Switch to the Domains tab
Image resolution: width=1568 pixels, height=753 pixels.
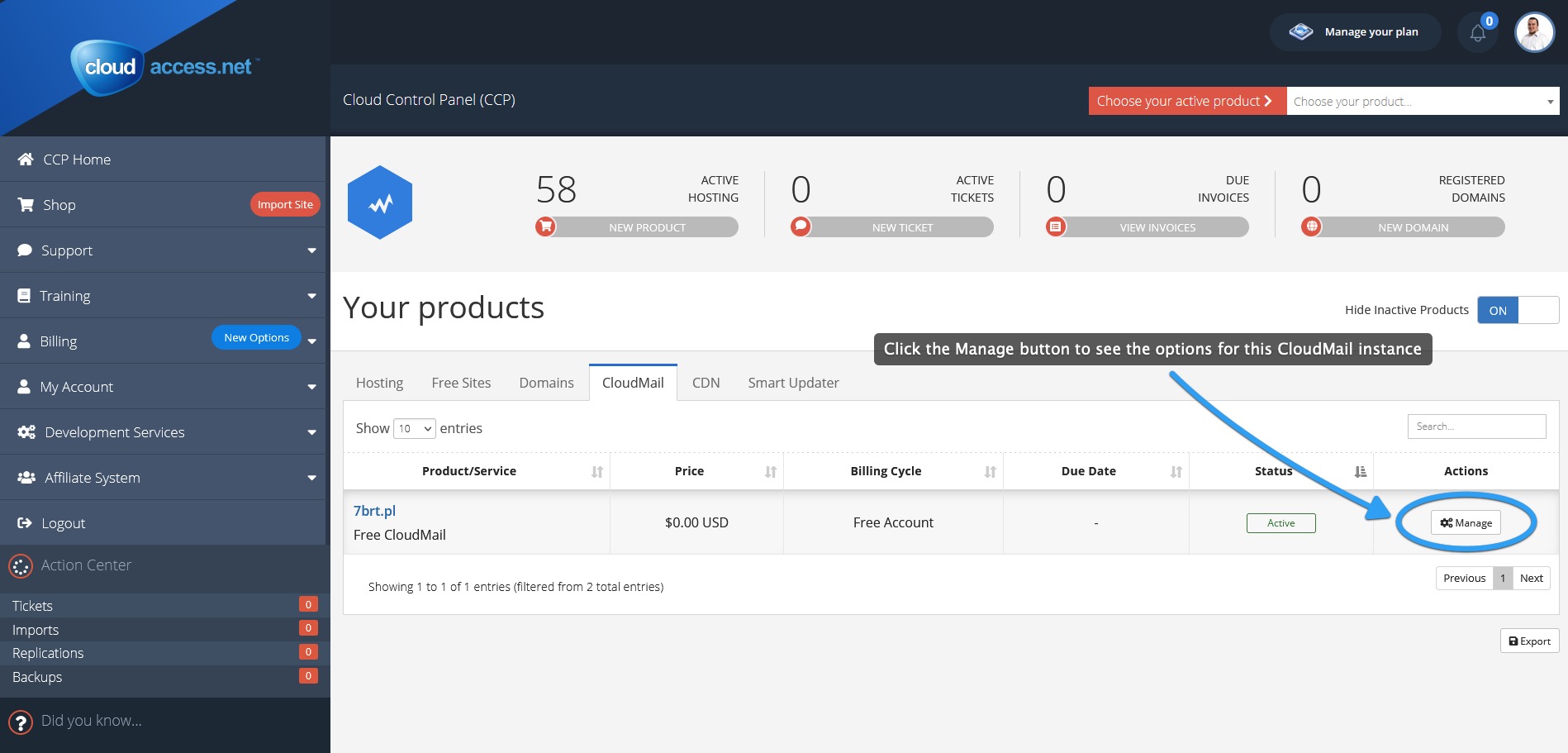tap(546, 383)
